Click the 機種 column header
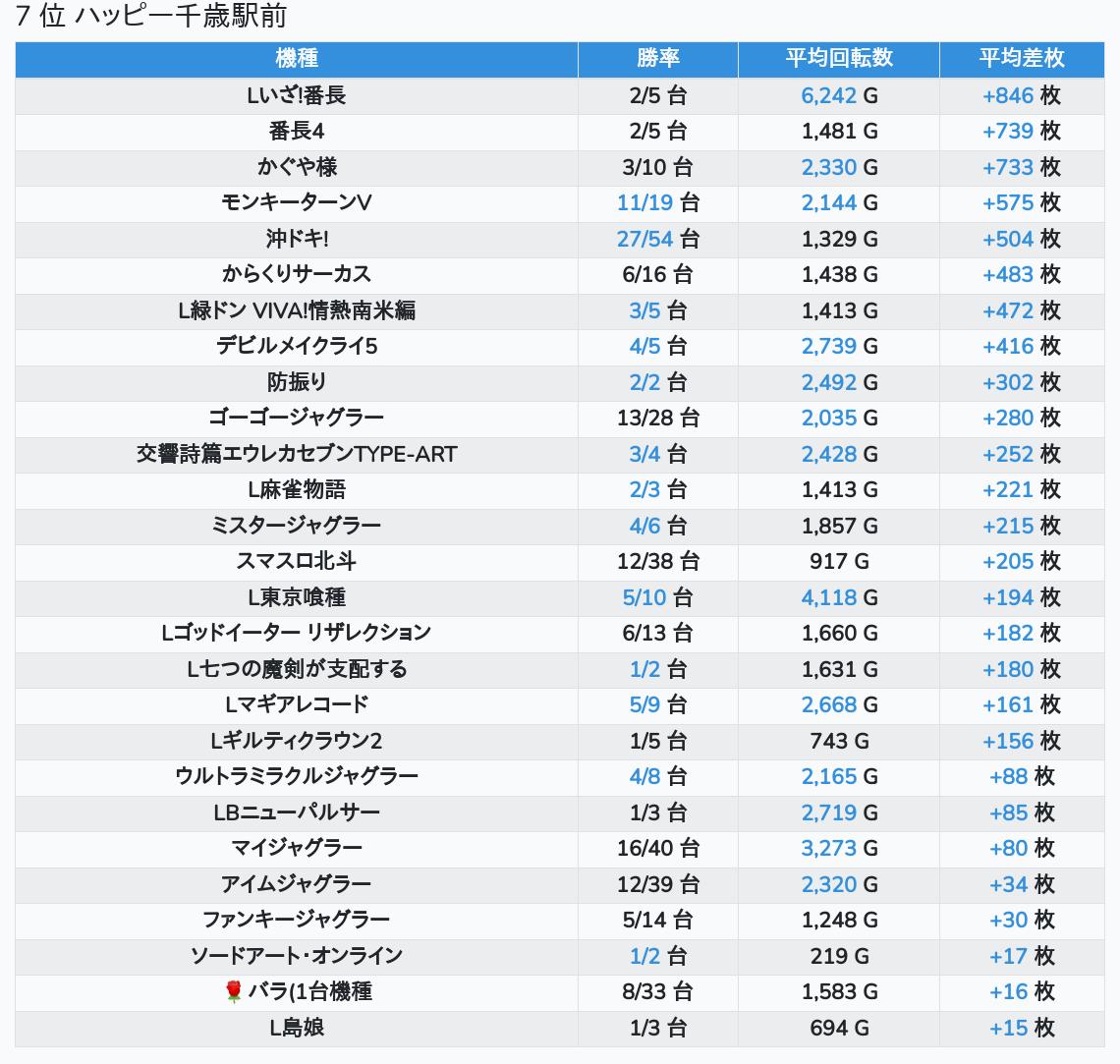The width and height of the screenshot is (1120, 1064). coord(297,59)
